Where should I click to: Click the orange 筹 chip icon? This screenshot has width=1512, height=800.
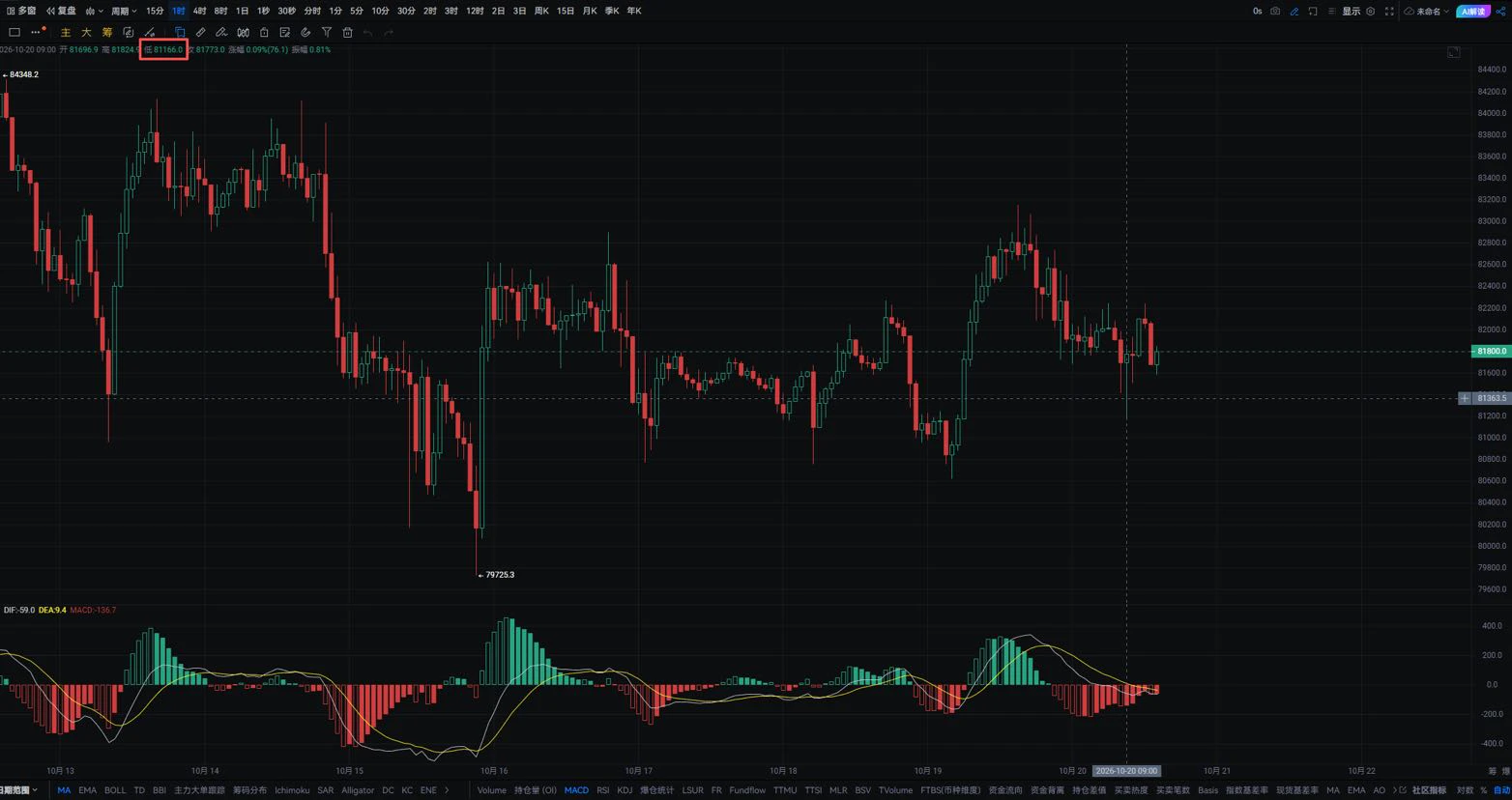click(x=107, y=33)
